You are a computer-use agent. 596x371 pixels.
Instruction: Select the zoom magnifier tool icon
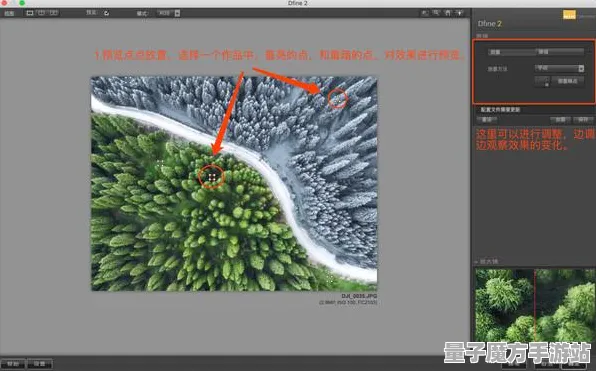pos(436,13)
